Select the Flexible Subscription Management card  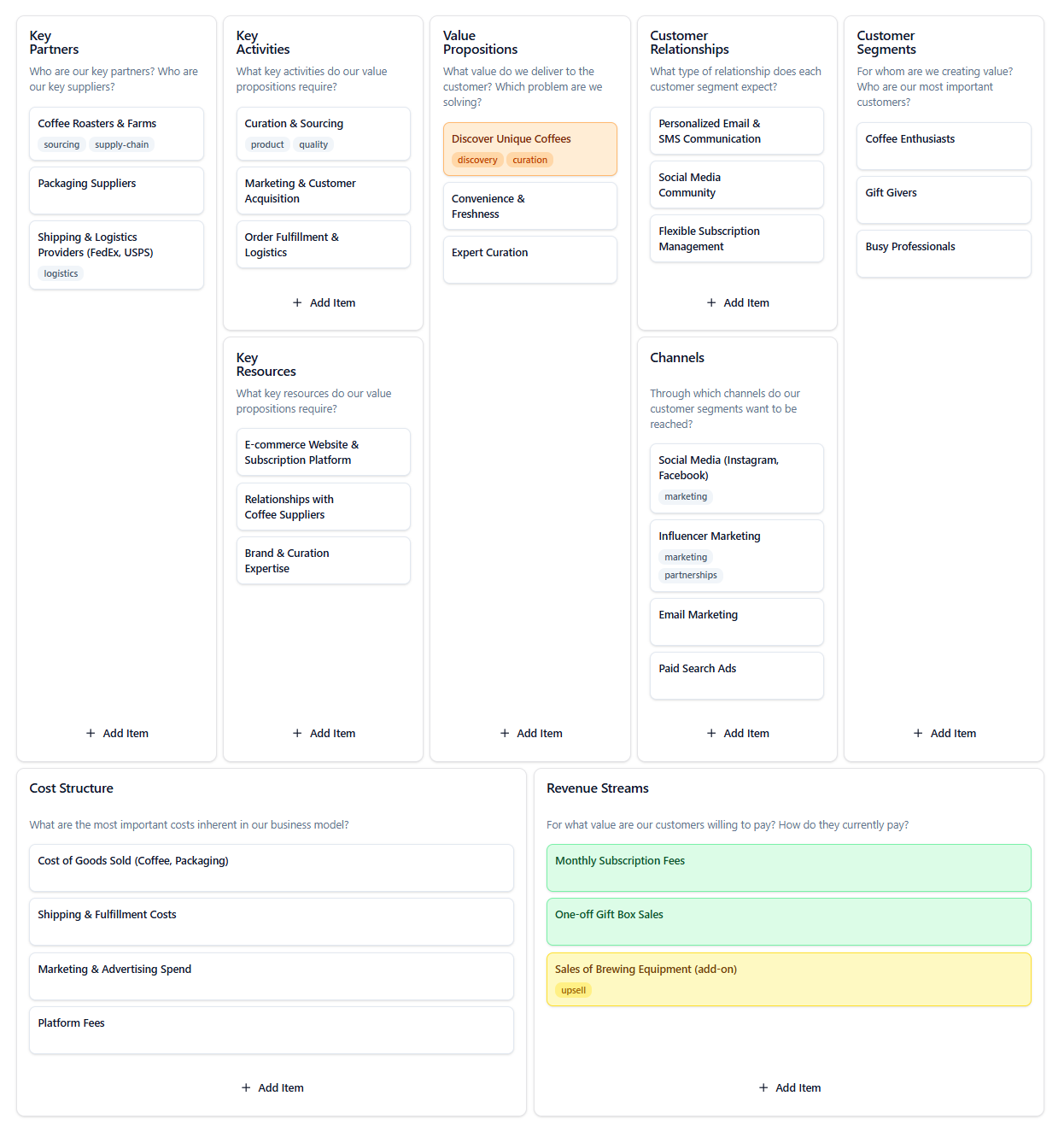click(736, 238)
